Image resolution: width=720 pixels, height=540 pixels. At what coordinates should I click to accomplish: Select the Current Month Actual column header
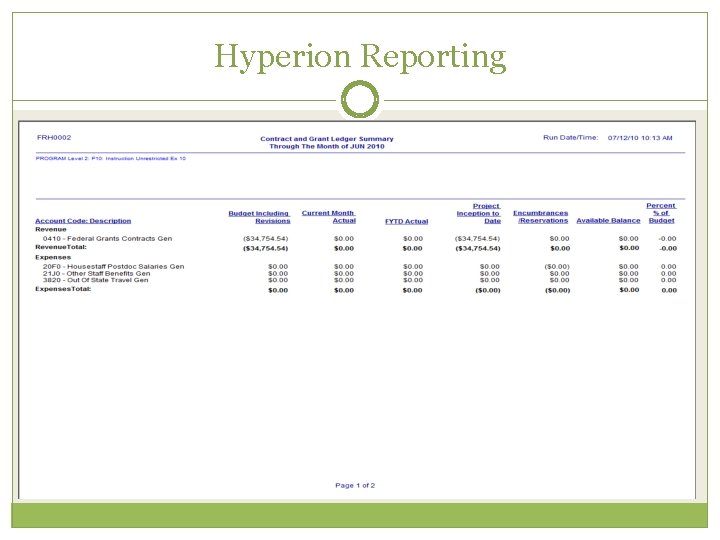pyautogui.click(x=329, y=217)
